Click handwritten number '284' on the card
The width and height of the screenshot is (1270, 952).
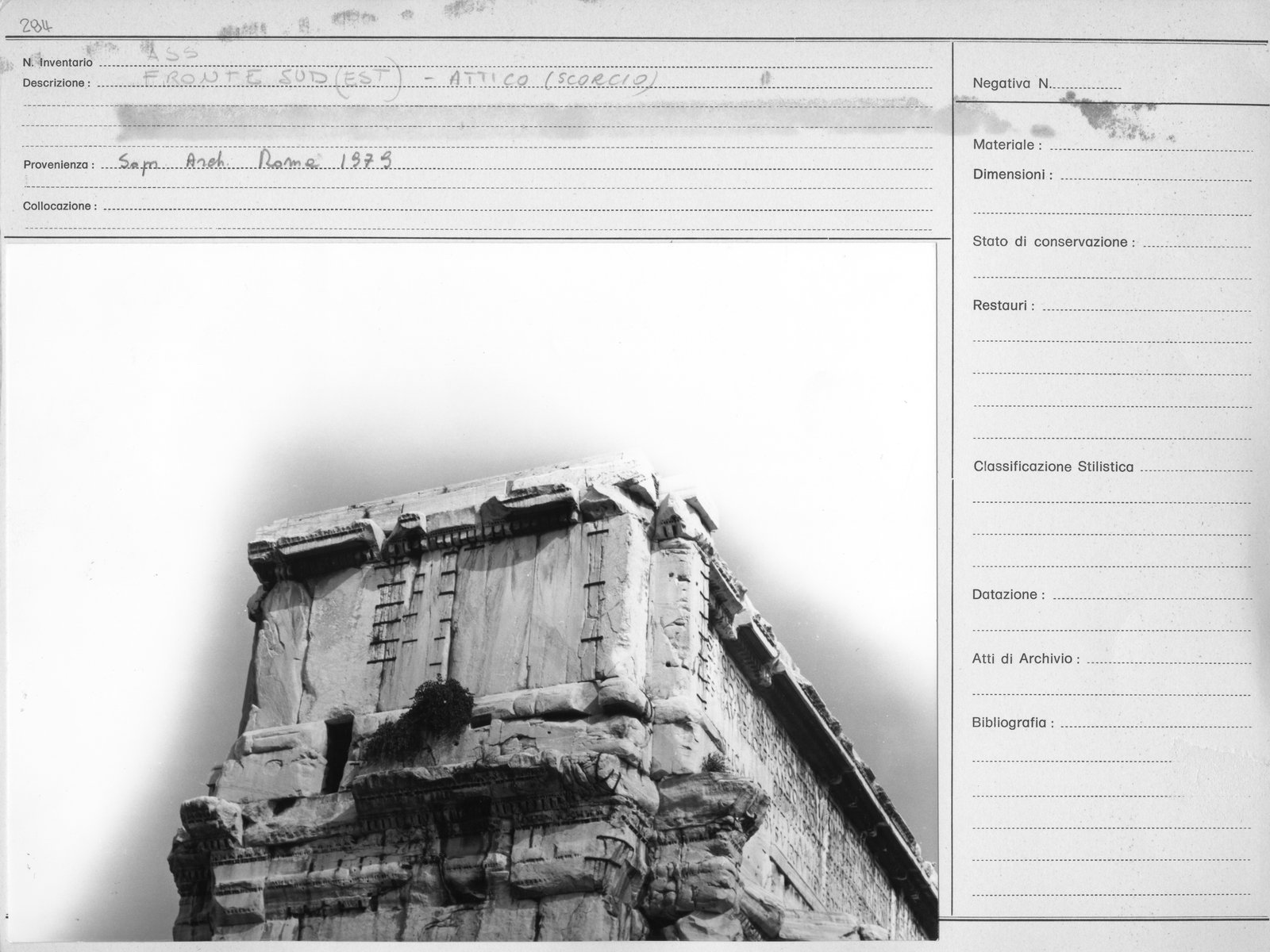pyautogui.click(x=37, y=26)
